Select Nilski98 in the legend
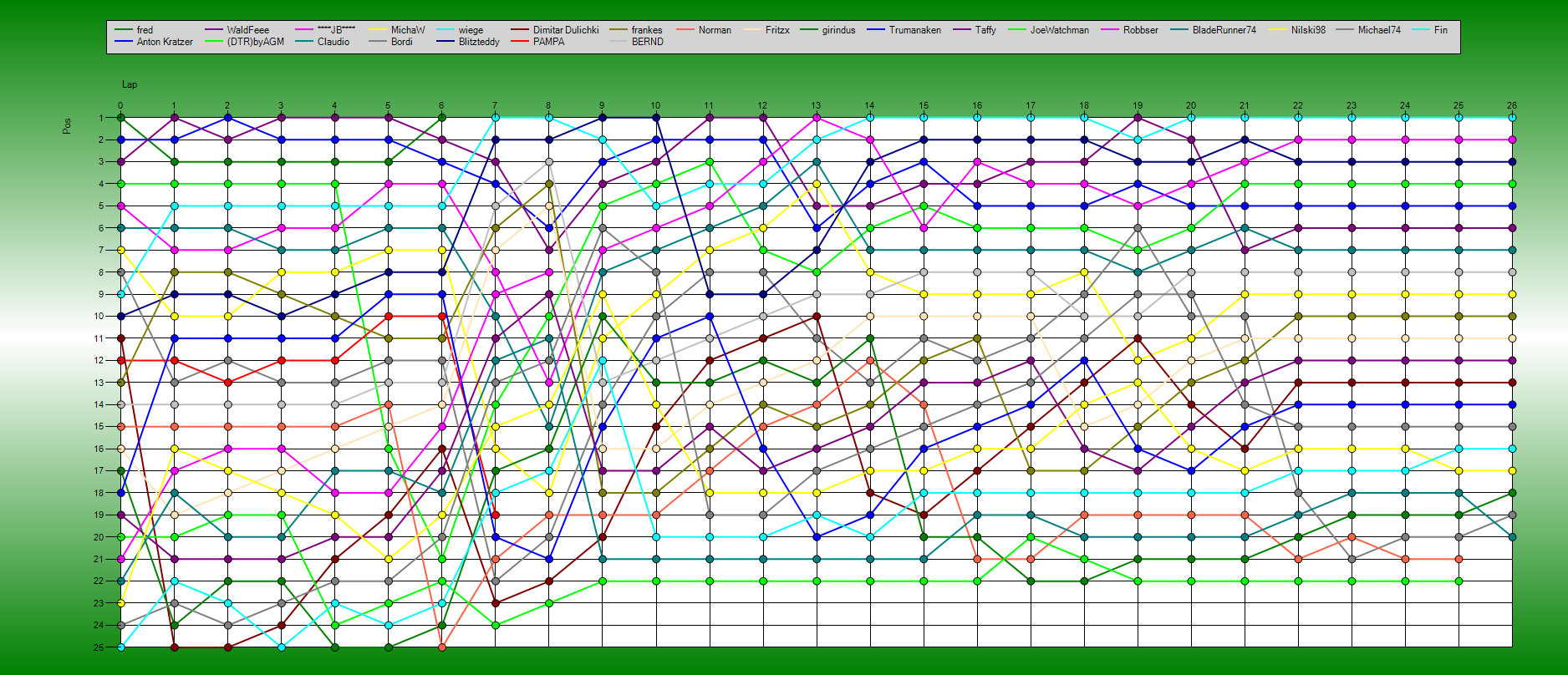1568x675 pixels. click(1308, 30)
